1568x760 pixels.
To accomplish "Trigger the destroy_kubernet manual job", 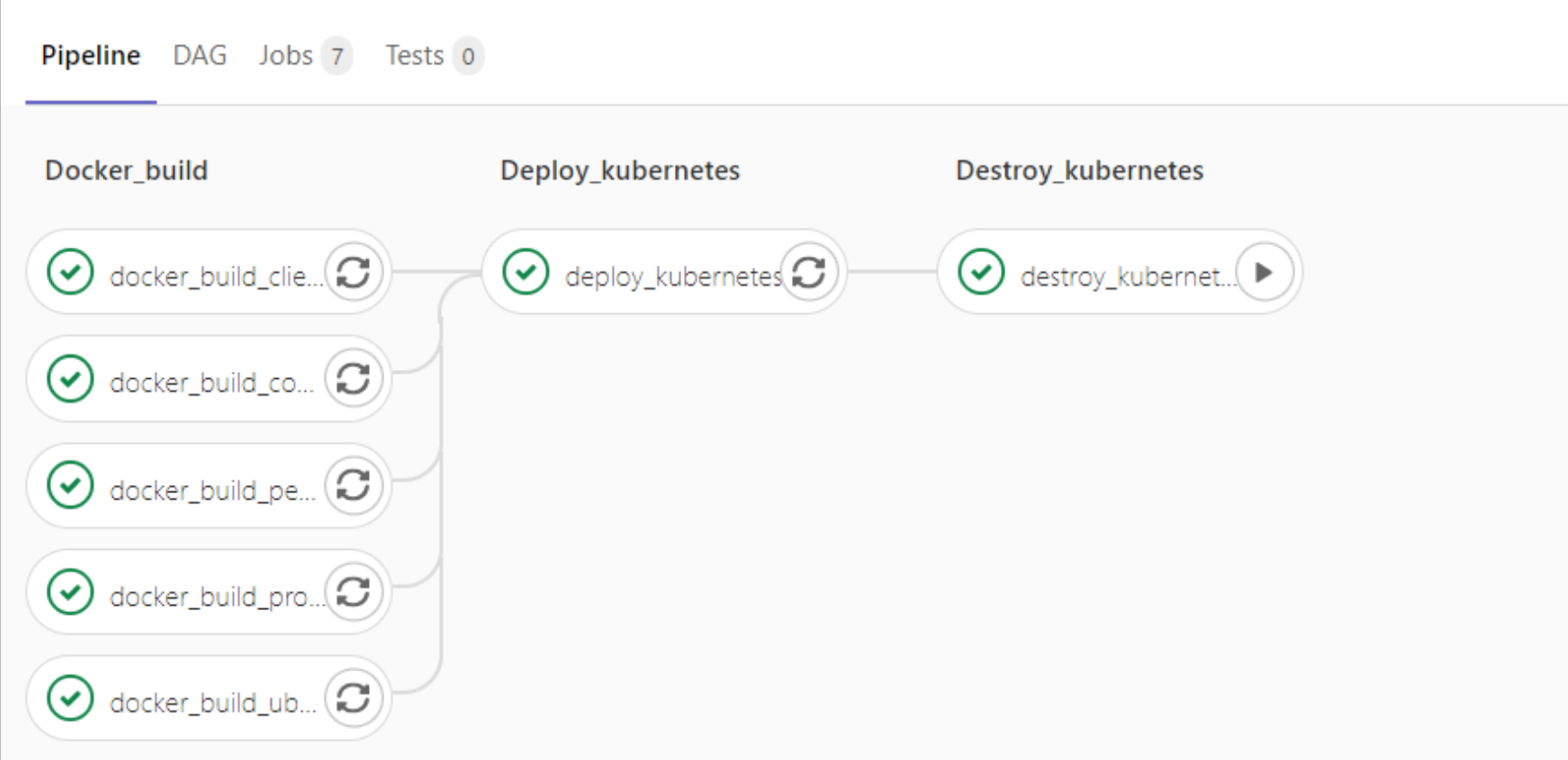I will coord(1264,271).
